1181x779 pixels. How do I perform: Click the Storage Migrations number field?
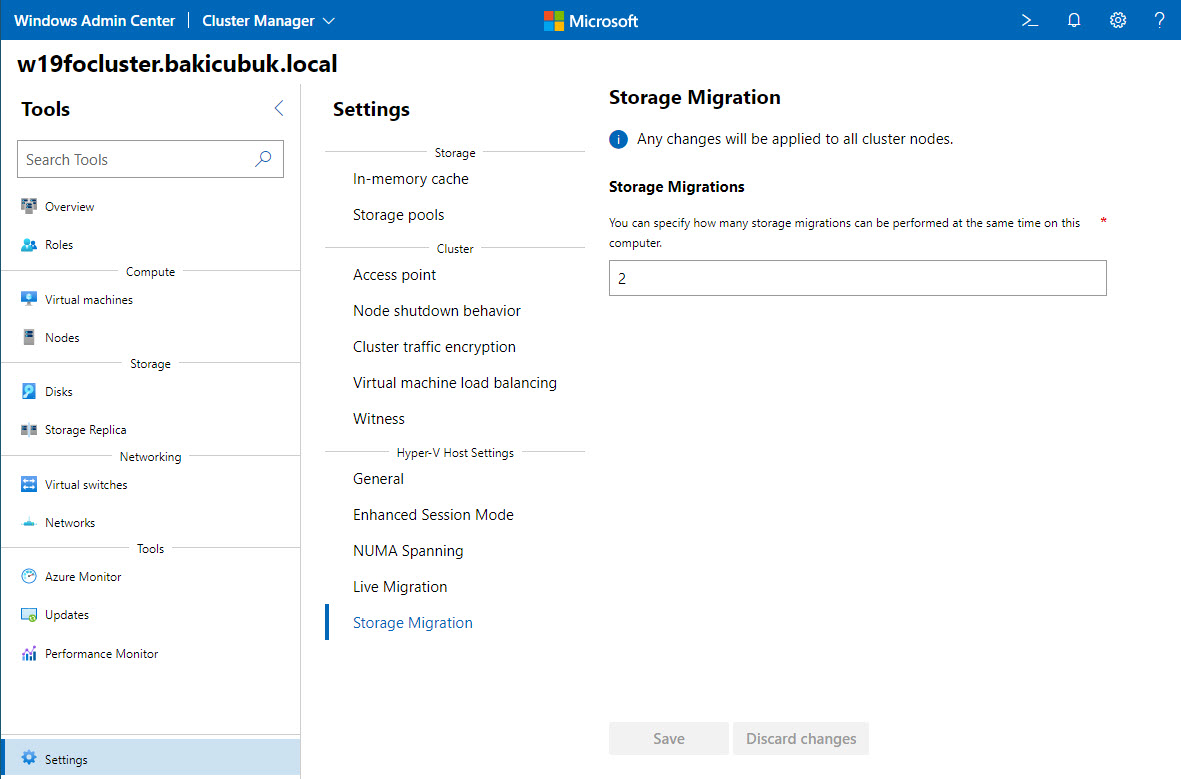coord(857,278)
